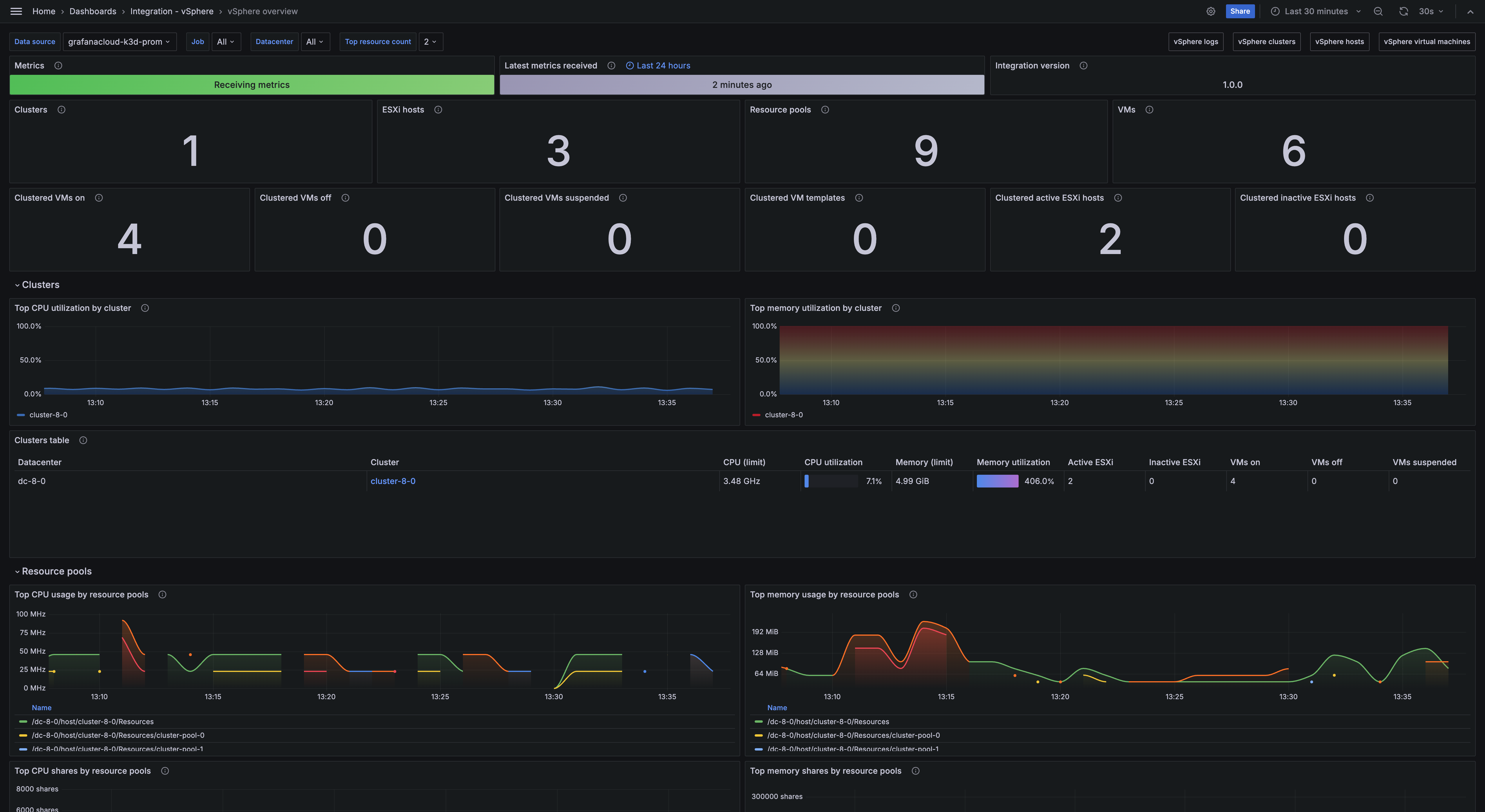The height and width of the screenshot is (812, 1485).
Task: Open the Job filter dropdown
Action: (x=225, y=41)
